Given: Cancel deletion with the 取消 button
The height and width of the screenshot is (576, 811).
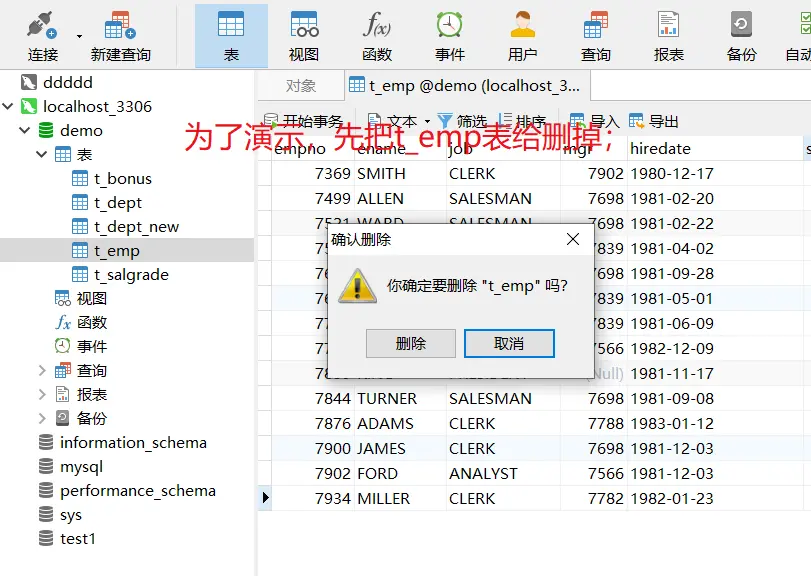Looking at the screenshot, I should coord(509,343).
